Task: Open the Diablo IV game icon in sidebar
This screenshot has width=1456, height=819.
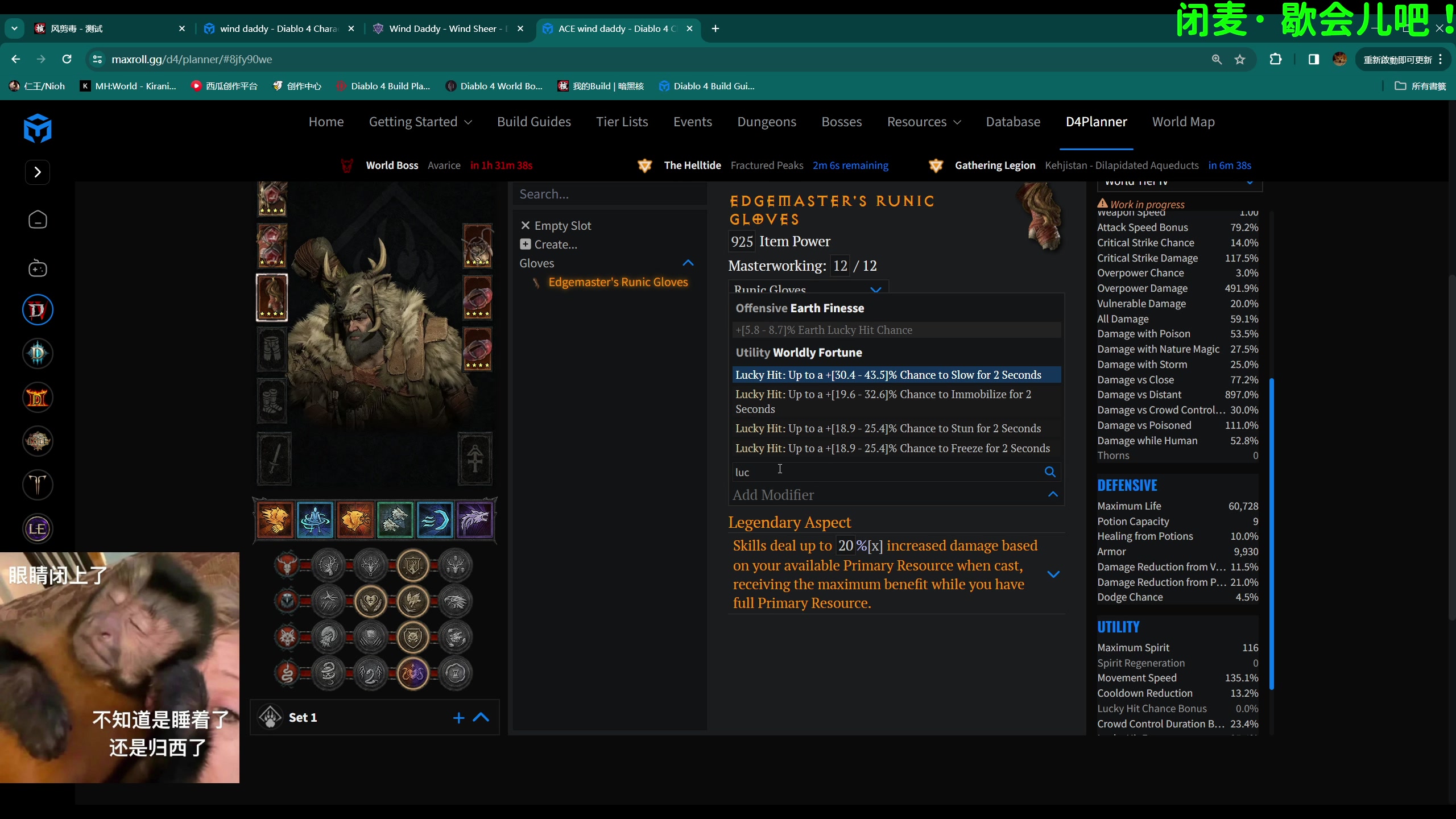Action: [38, 310]
